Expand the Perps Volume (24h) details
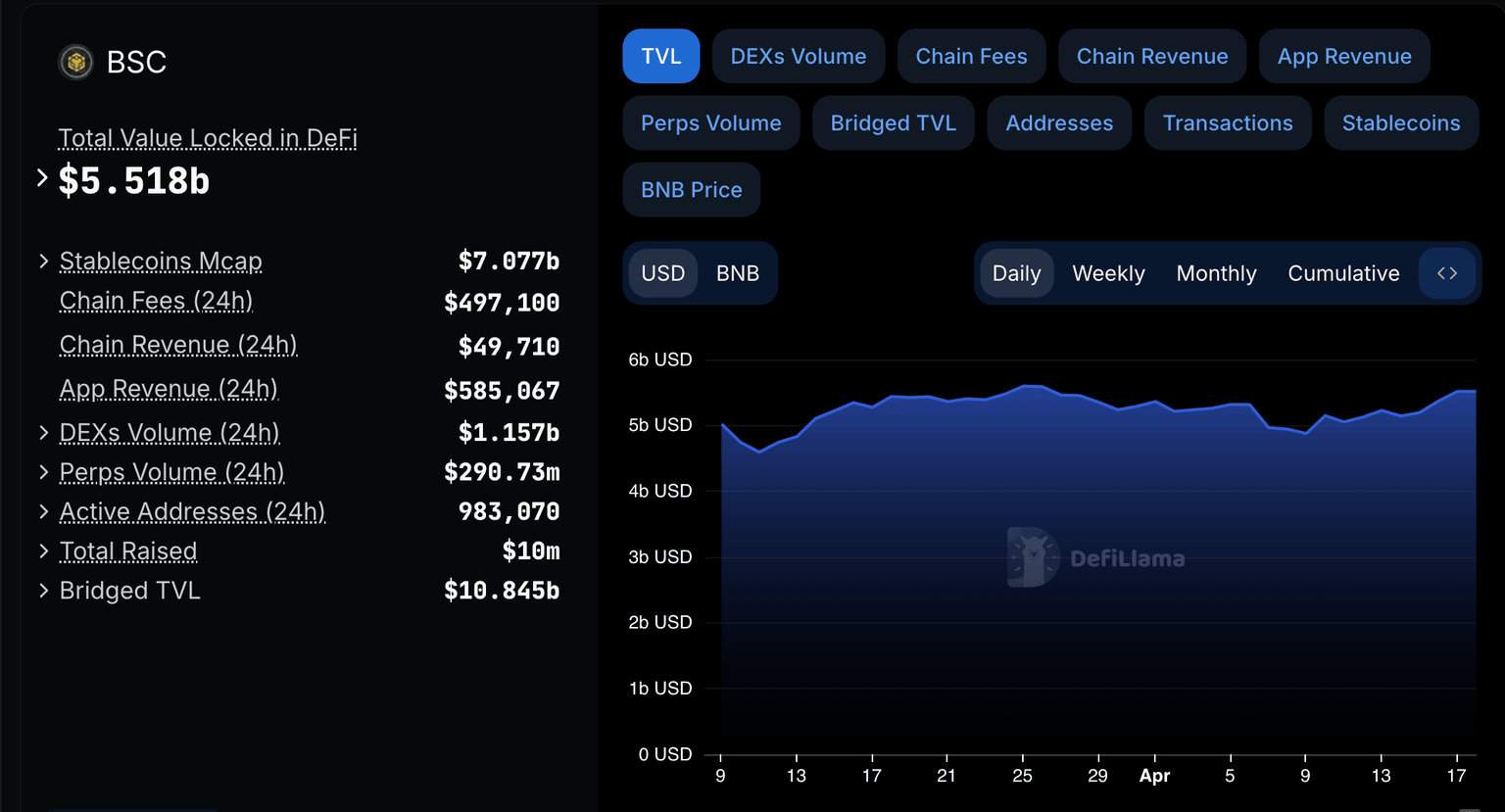 pos(43,472)
